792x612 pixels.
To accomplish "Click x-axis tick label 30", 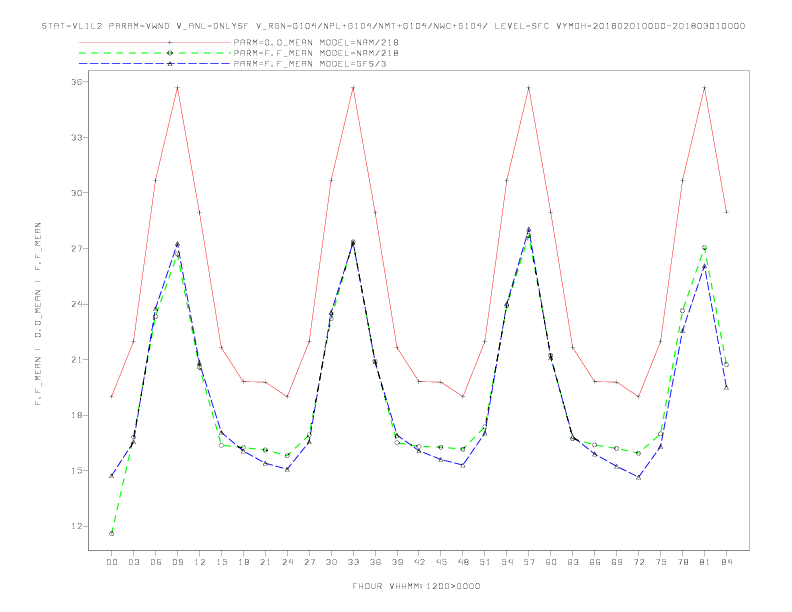I will pos(331,562).
